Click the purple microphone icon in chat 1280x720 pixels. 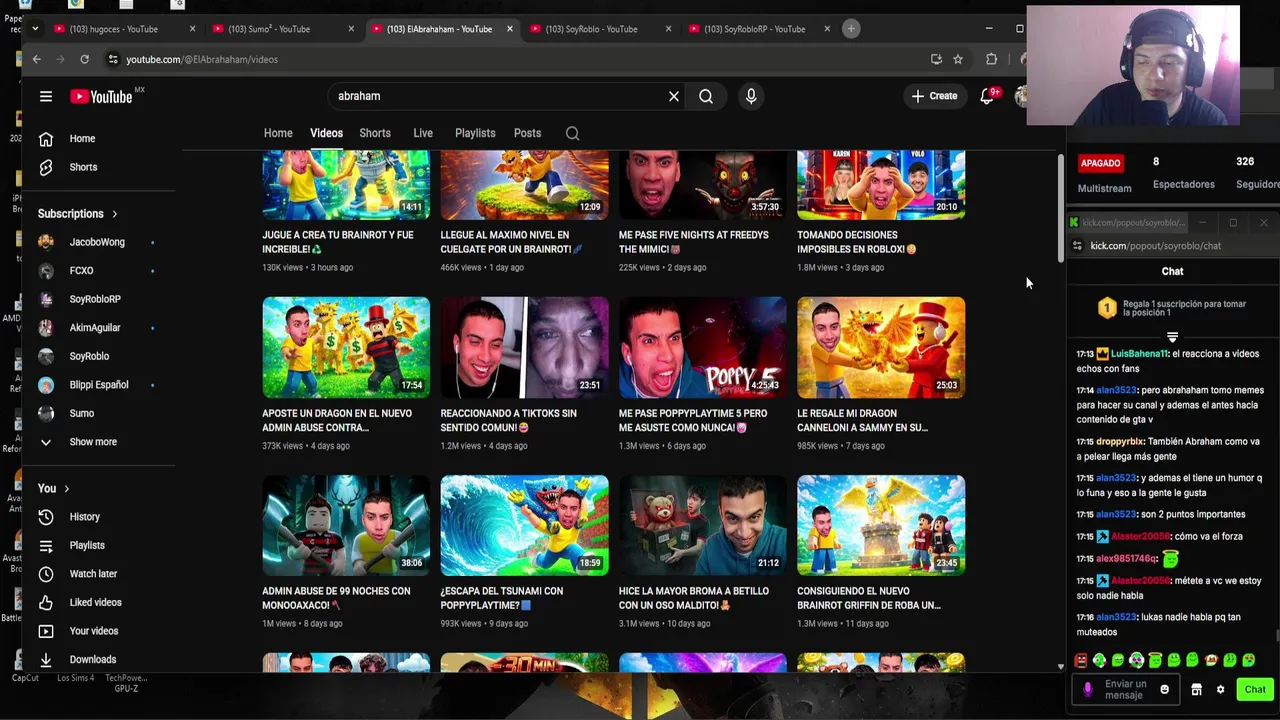coord(1088,689)
